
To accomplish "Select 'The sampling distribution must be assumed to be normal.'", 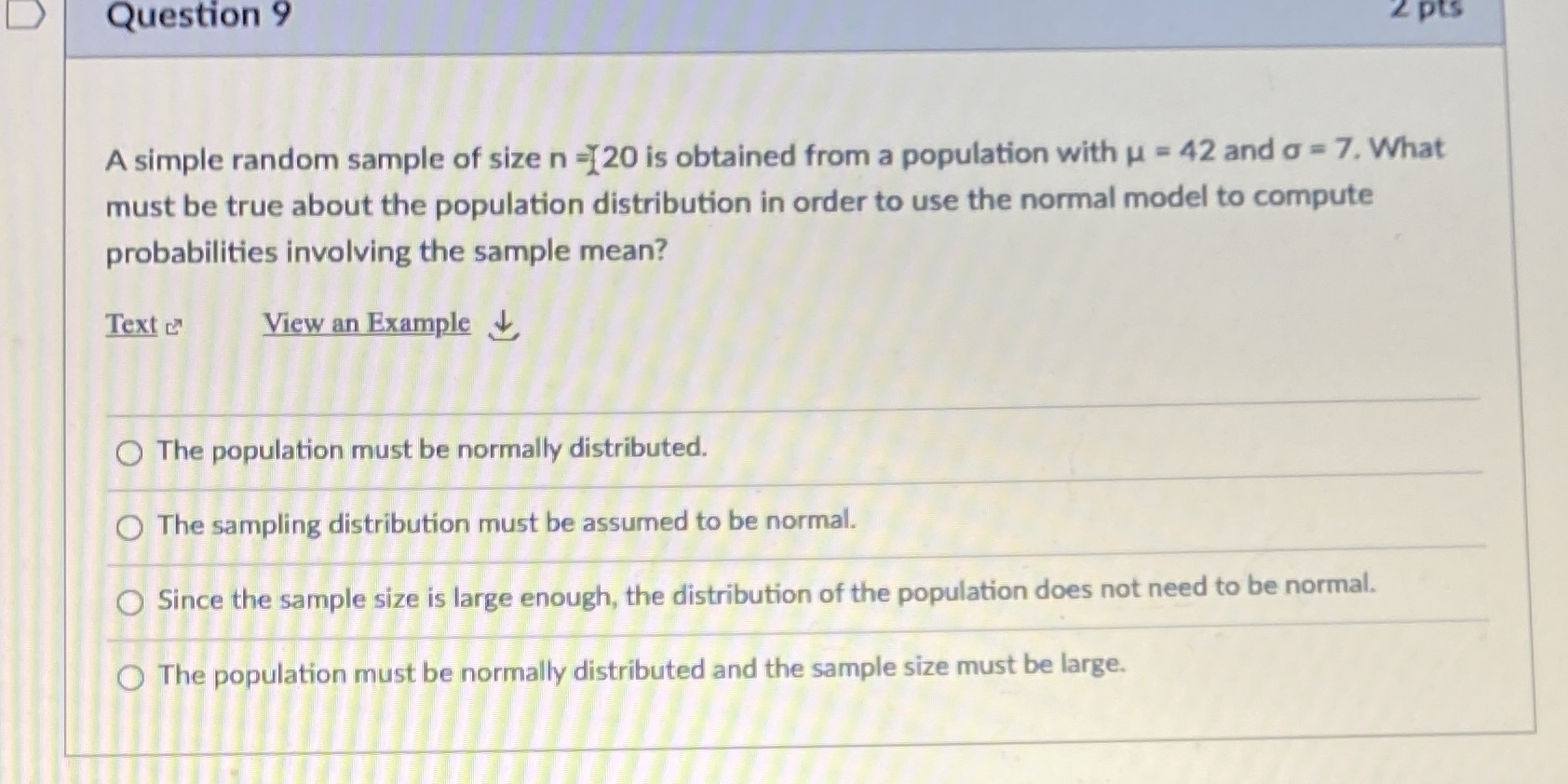I will 129,527.
